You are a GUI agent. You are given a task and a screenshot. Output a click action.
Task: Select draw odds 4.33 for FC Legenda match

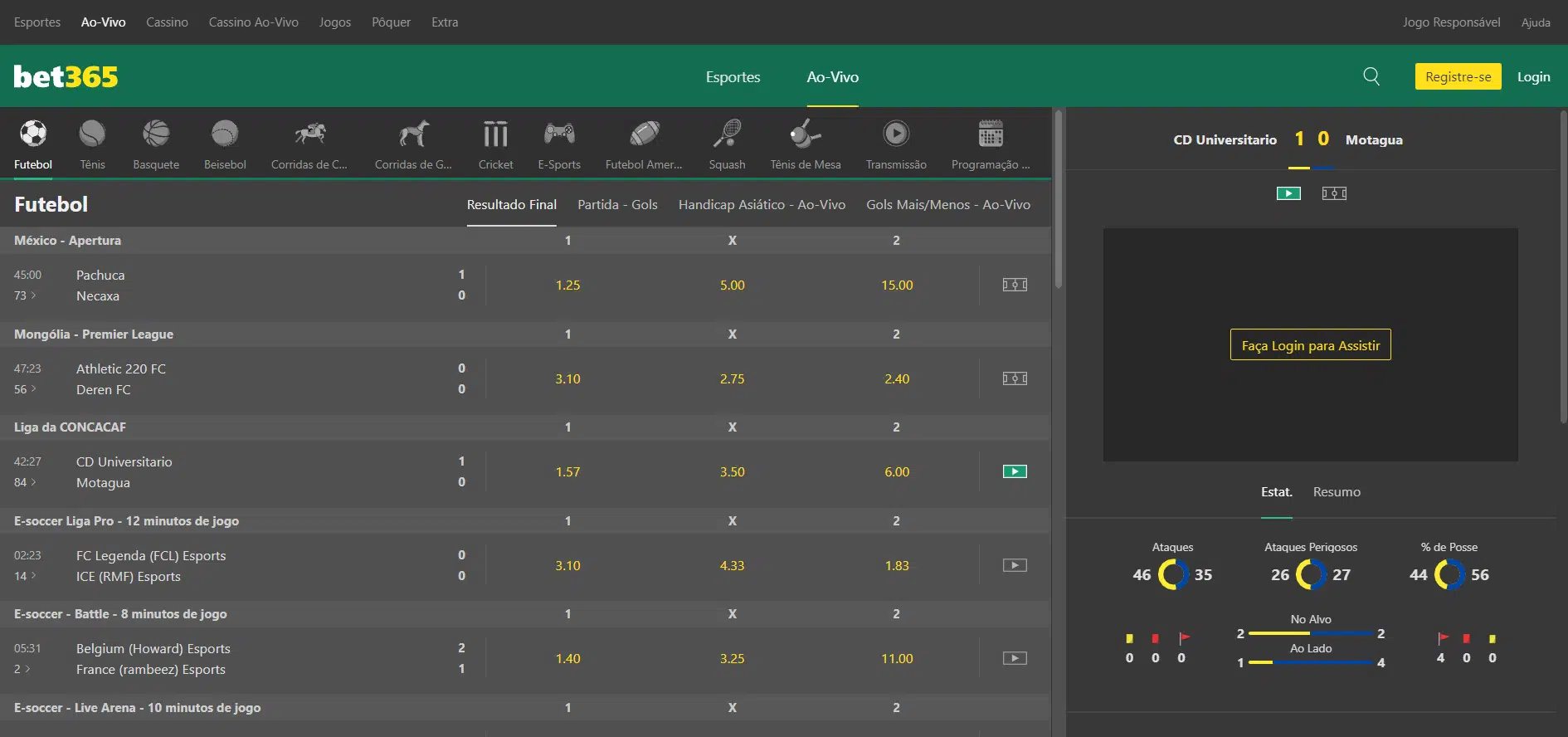click(x=732, y=565)
